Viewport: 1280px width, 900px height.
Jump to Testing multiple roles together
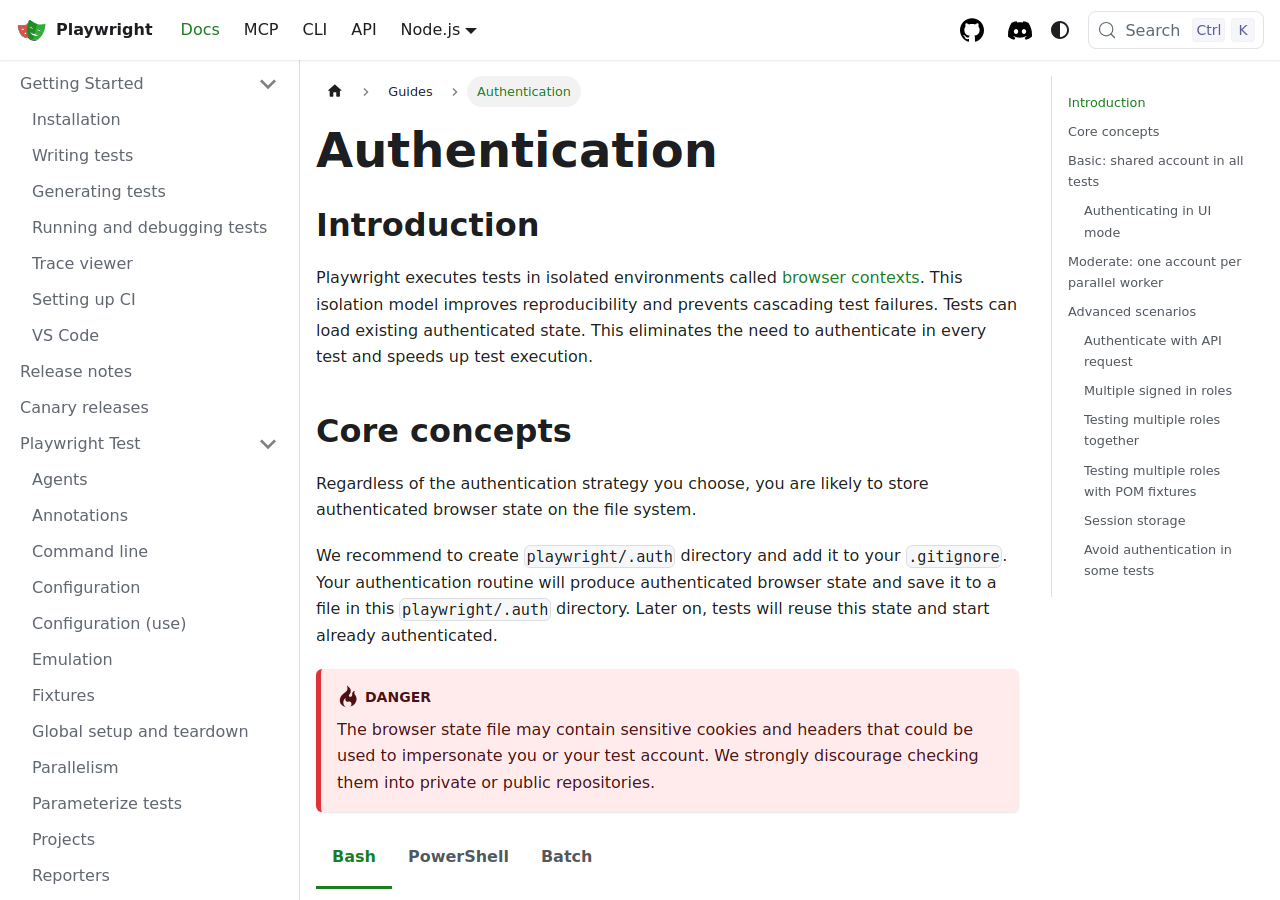tap(1152, 430)
